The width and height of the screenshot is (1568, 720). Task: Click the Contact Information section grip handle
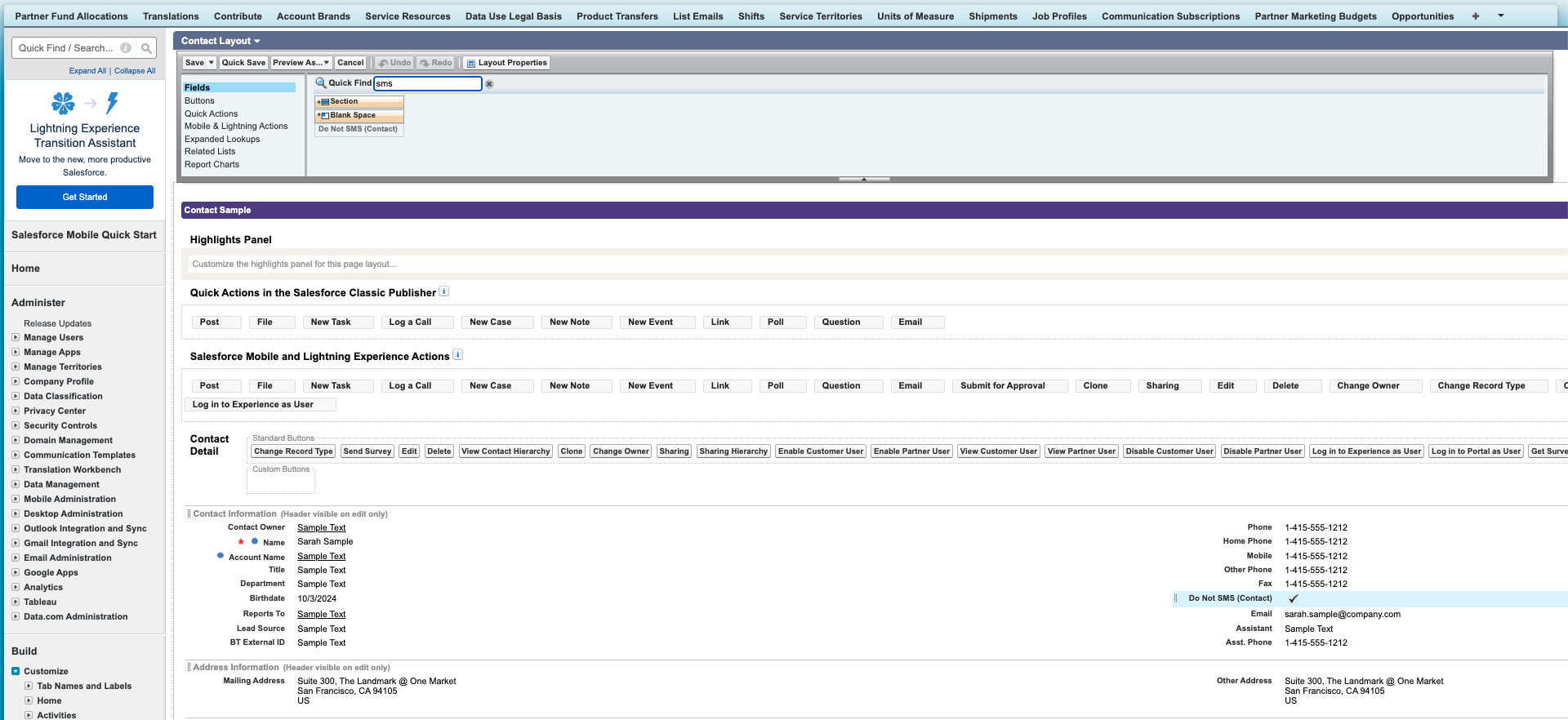click(x=189, y=513)
